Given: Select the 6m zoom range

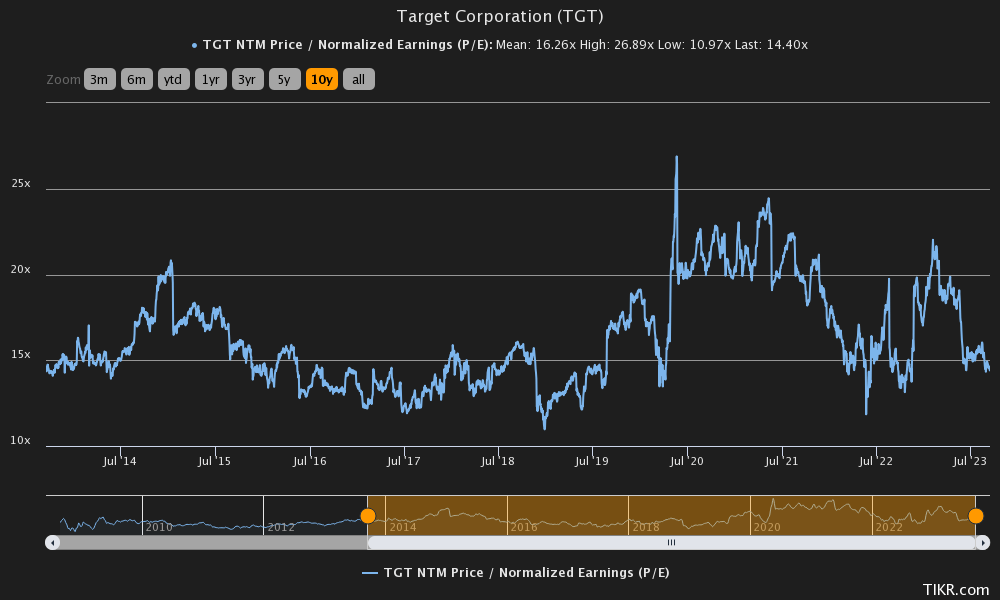Looking at the screenshot, I should click(136, 79).
